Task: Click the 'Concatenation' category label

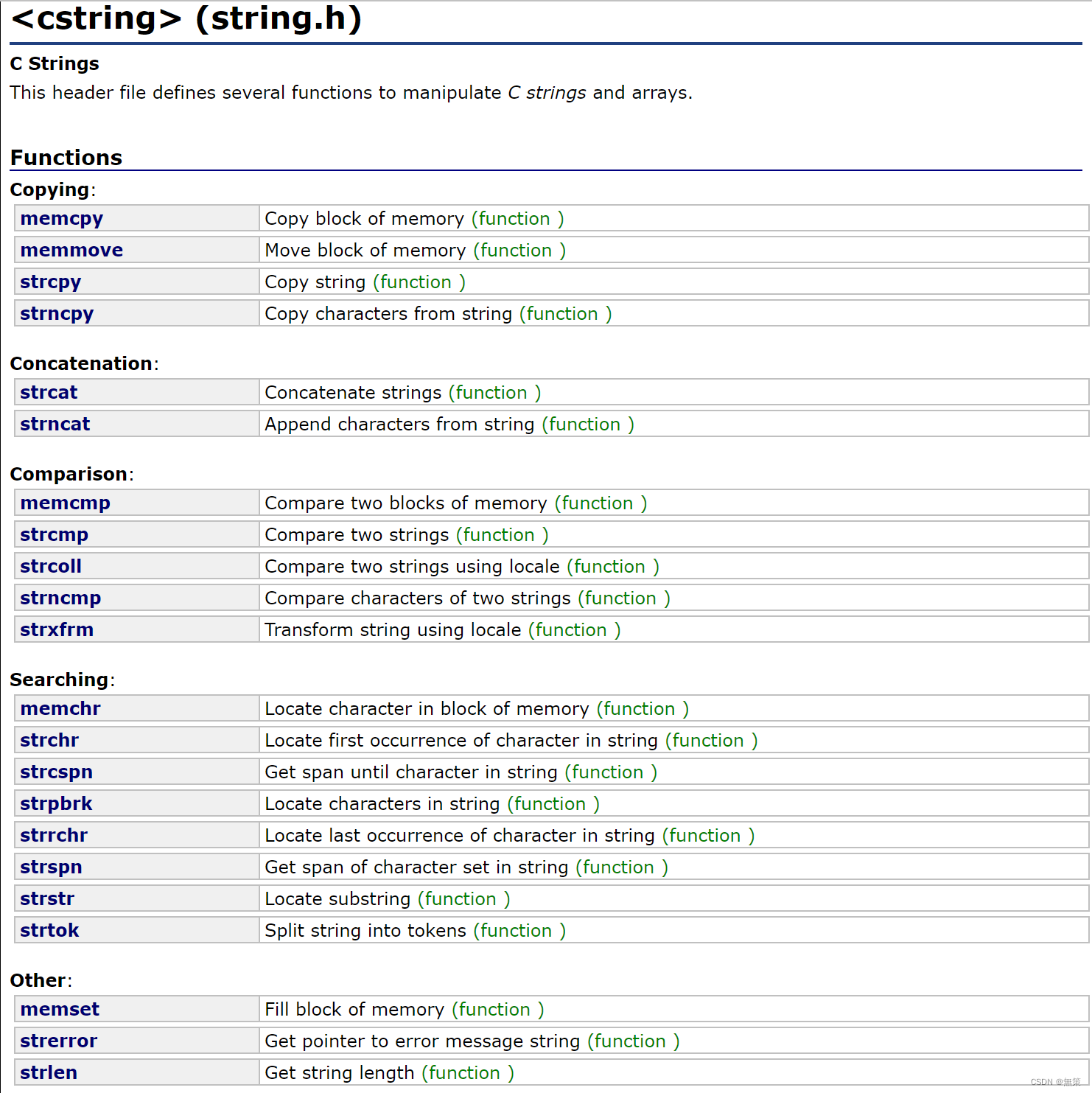Action: pos(82,364)
